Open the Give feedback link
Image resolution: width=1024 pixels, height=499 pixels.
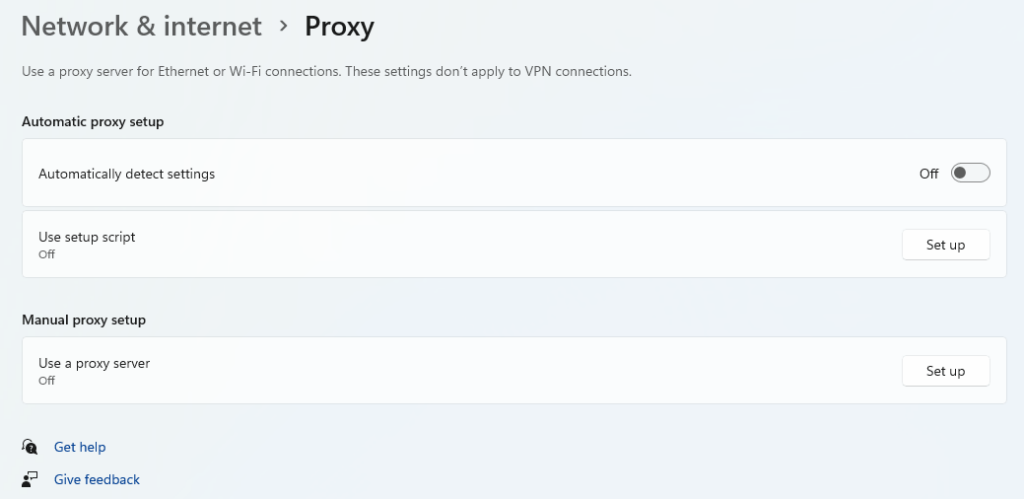pos(97,479)
